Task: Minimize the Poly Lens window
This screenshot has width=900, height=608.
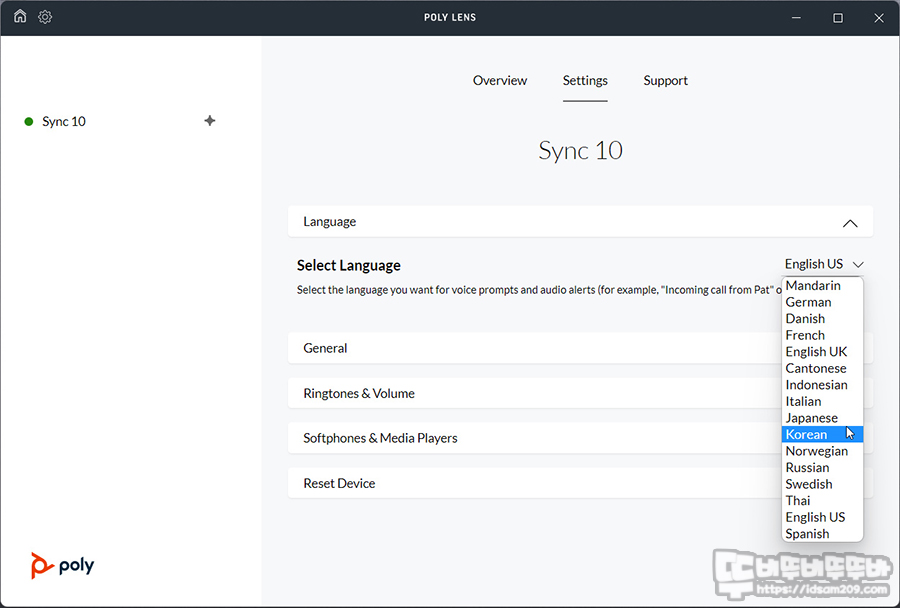Action: [x=796, y=18]
